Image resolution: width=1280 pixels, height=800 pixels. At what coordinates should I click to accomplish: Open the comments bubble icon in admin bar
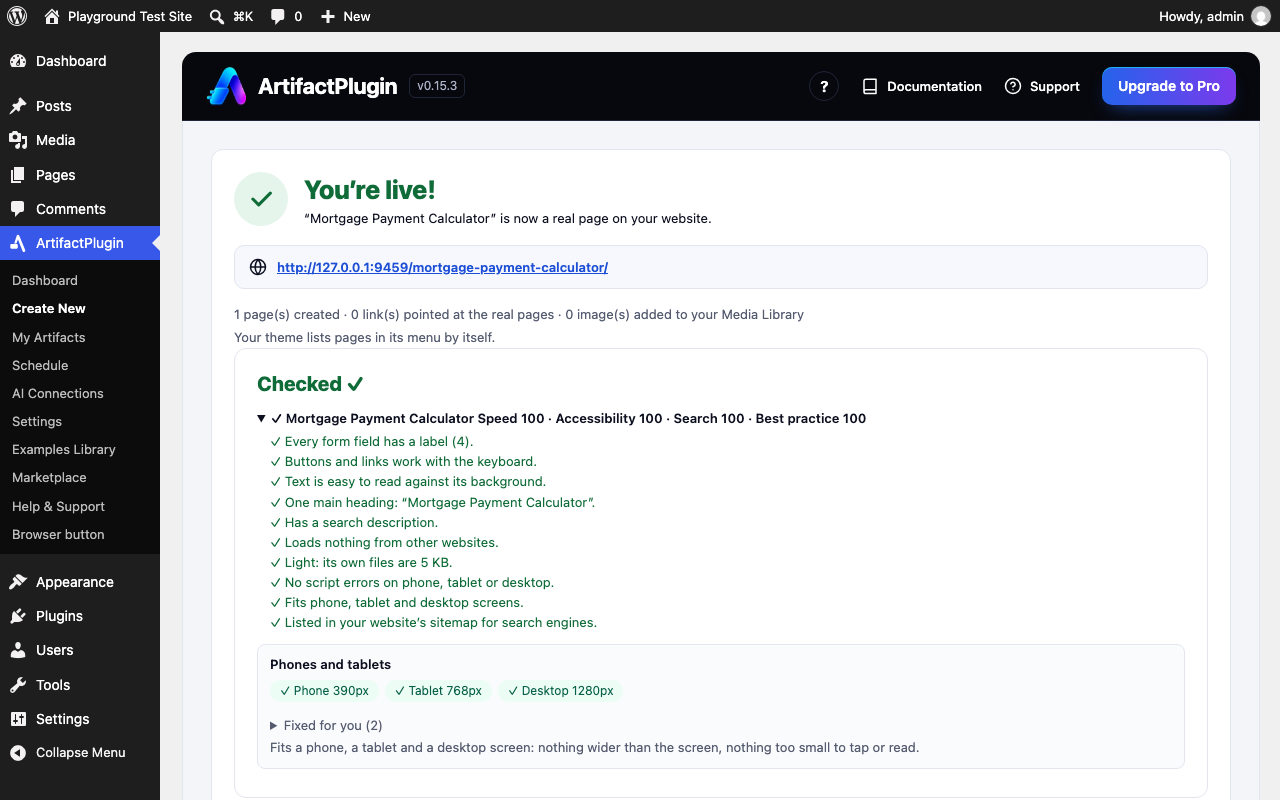278,16
